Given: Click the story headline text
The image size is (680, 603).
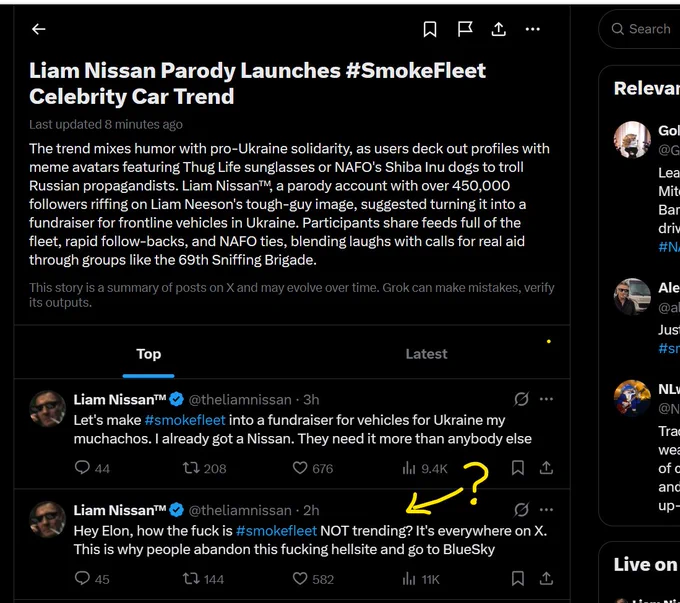Looking at the screenshot, I should coord(257,83).
